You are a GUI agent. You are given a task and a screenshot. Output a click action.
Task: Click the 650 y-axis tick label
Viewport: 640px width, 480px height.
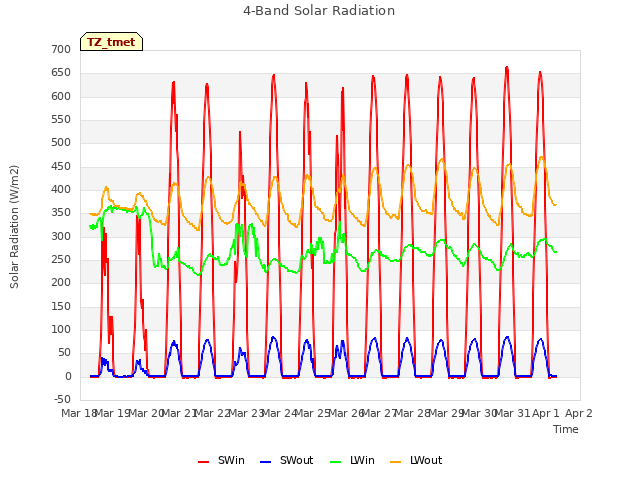pyautogui.click(x=61, y=73)
